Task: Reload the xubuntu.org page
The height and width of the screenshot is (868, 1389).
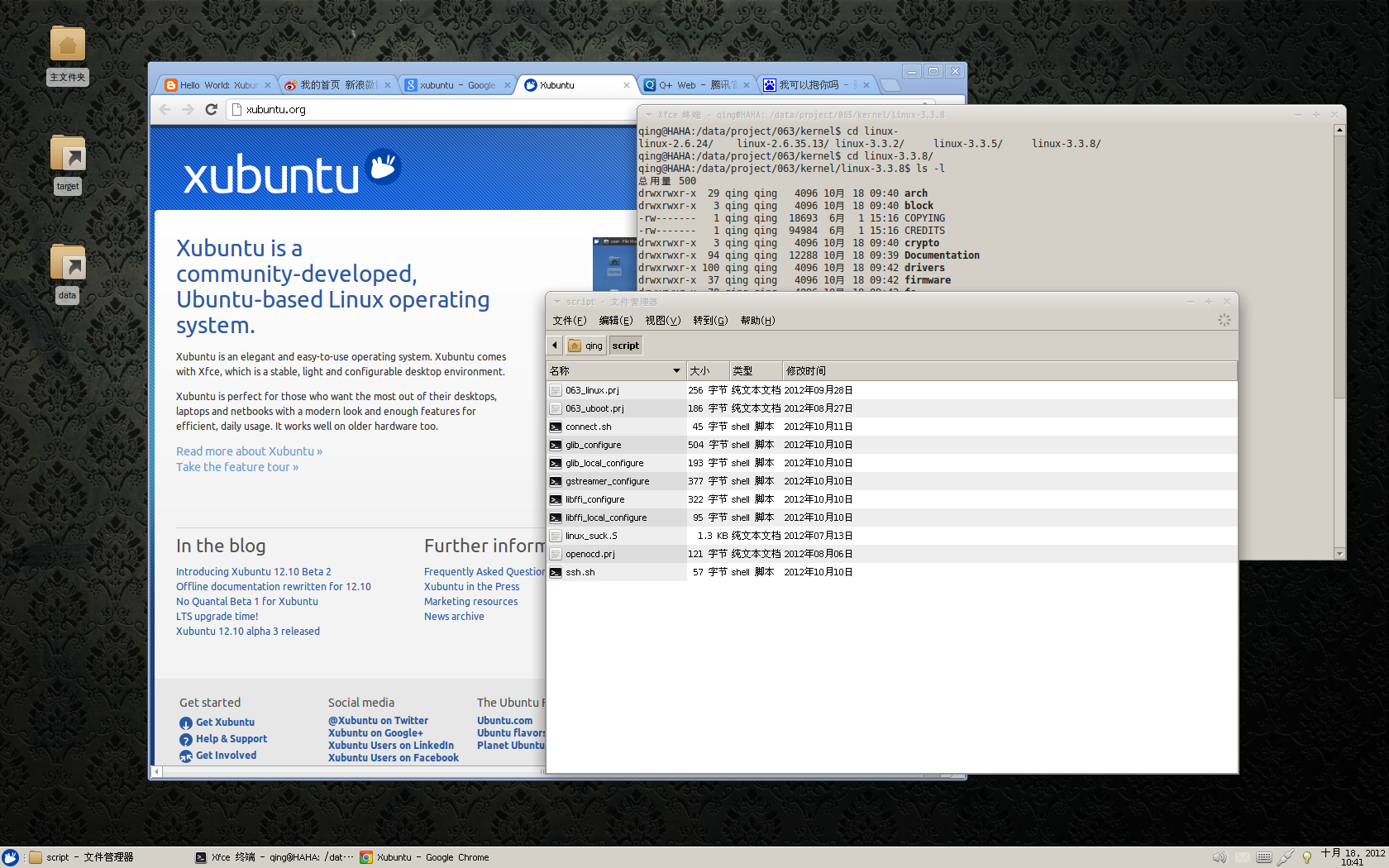Action: pyautogui.click(x=212, y=109)
